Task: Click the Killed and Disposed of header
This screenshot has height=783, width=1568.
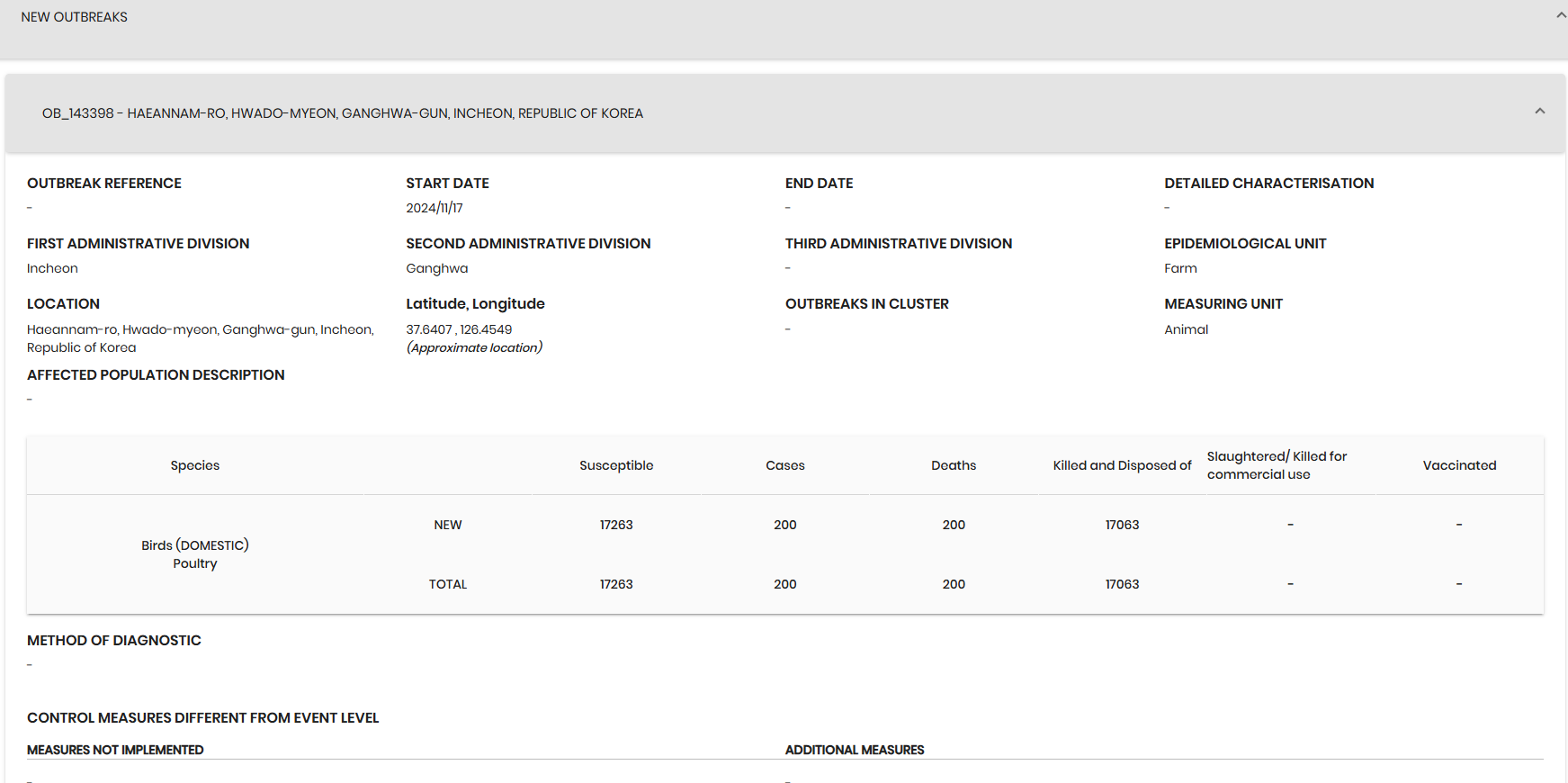Action: 1122,465
